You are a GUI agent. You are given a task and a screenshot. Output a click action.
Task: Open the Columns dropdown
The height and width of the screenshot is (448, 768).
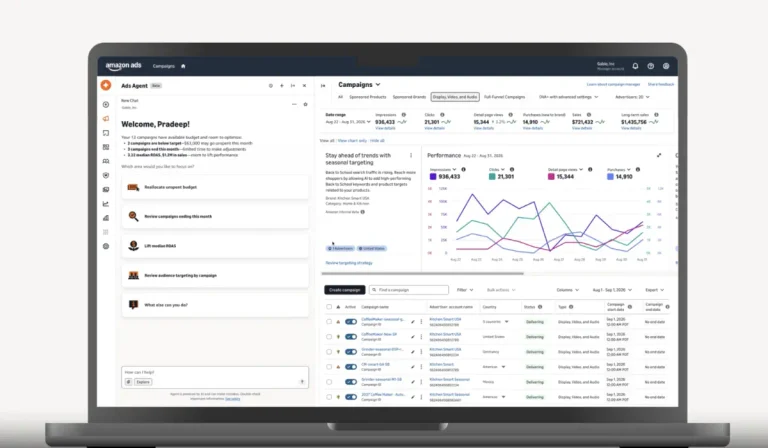[568, 290]
